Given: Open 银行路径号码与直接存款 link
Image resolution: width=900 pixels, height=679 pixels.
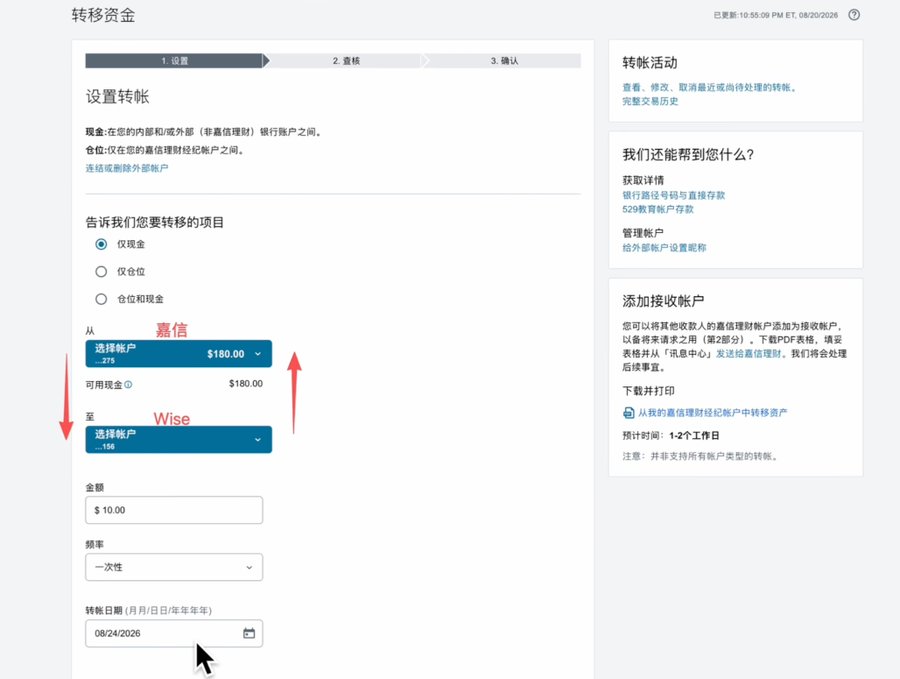Looking at the screenshot, I should pyautogui.click(x=674, y=195).
